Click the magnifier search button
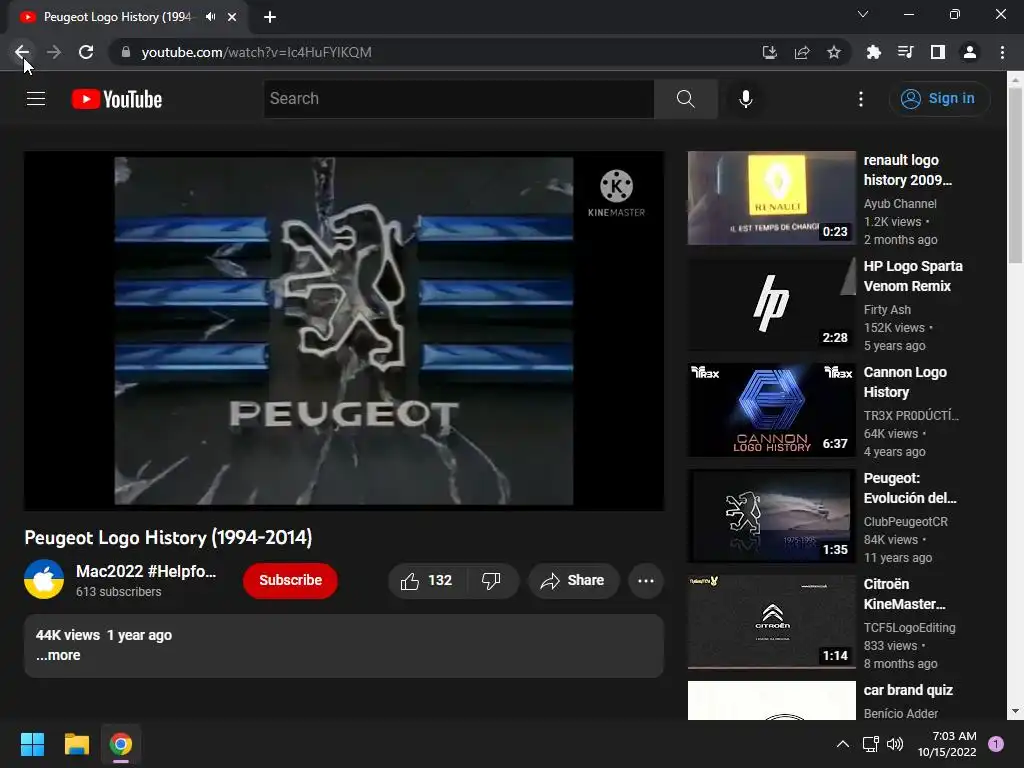Image resolution: width=1024 pixels, height=768 pixels. [686, 99]
